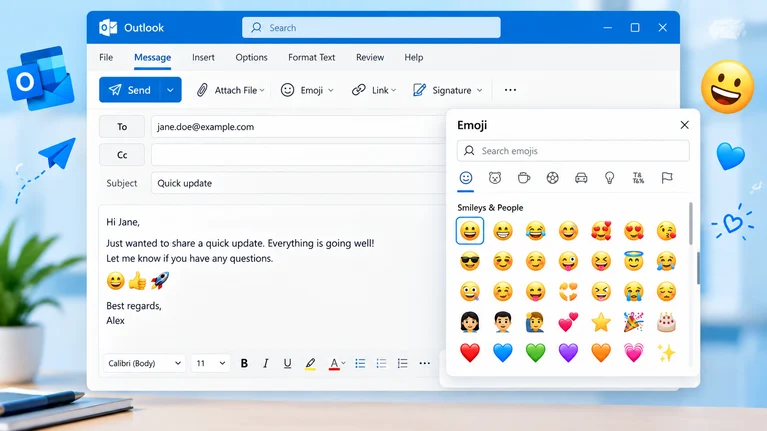Toggle italic formatting

[266, 363]
